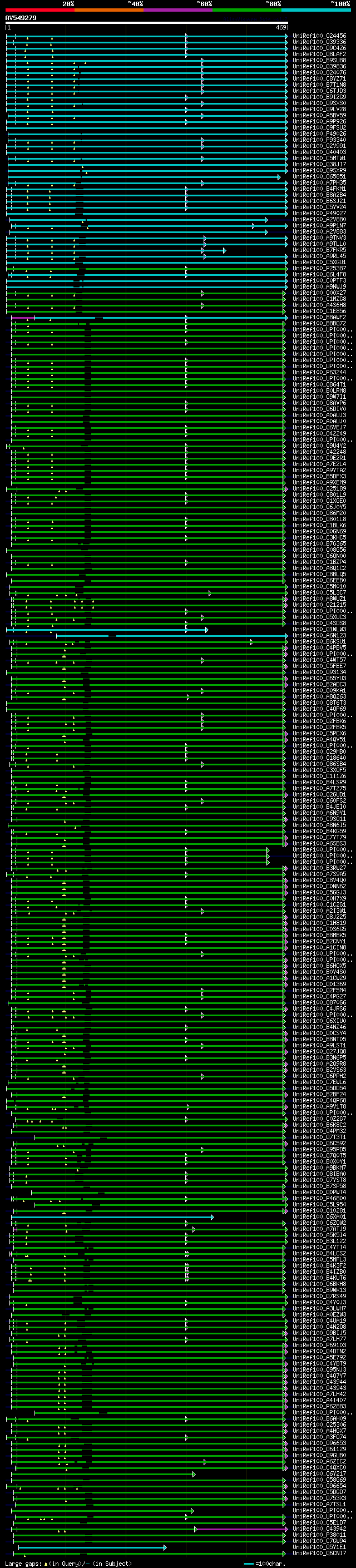Click UniRef100_A7S9A5 name
The height and width of the screenshot is (1568, 356).
click(x=319, y=874)
